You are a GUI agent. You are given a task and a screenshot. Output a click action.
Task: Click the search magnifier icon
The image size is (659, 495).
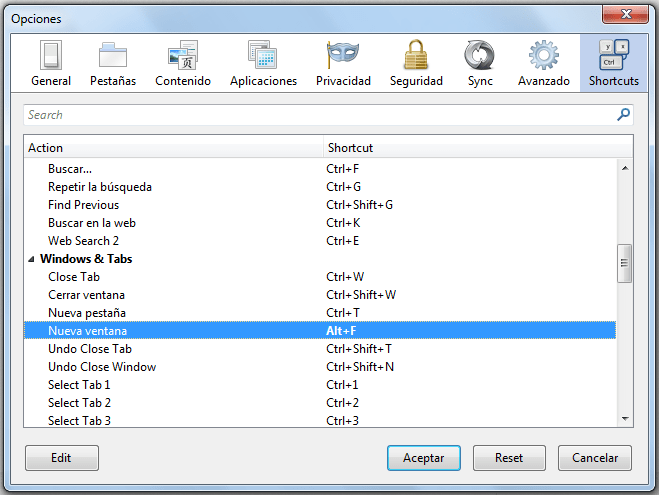624,115
